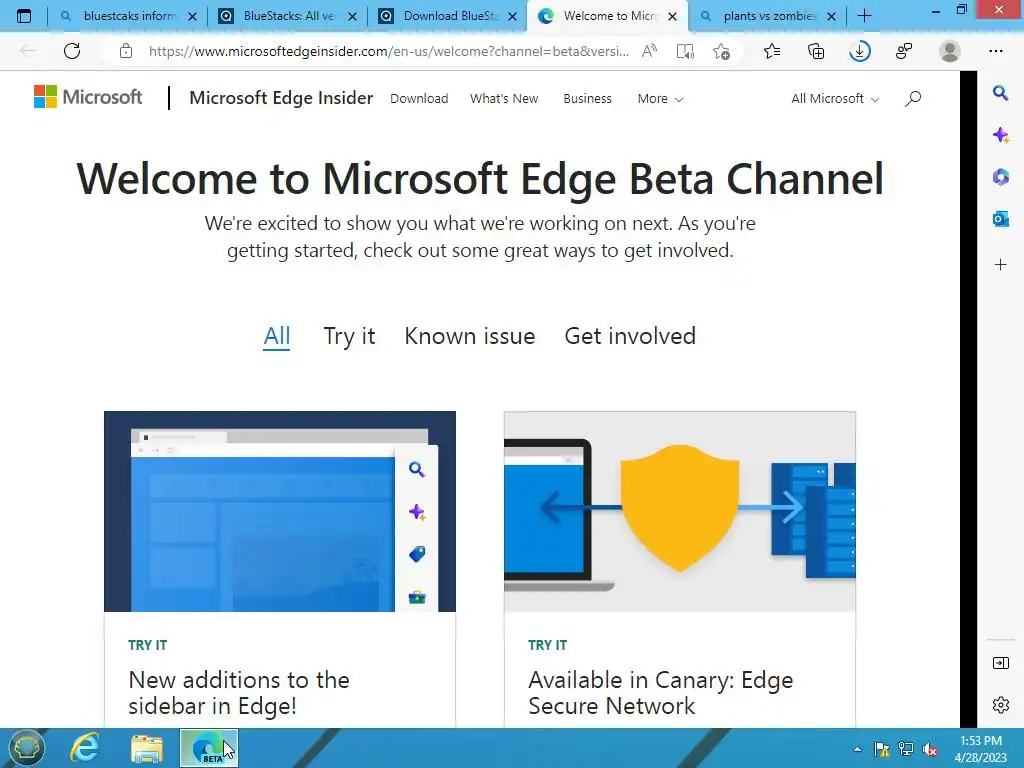Click Edge Beta taskbar icon
Screen dimensions: 1024x768
point(208,748)
